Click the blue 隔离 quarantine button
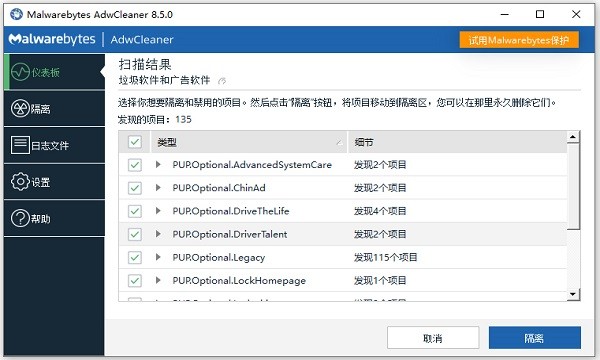 [x=535, y=338]
